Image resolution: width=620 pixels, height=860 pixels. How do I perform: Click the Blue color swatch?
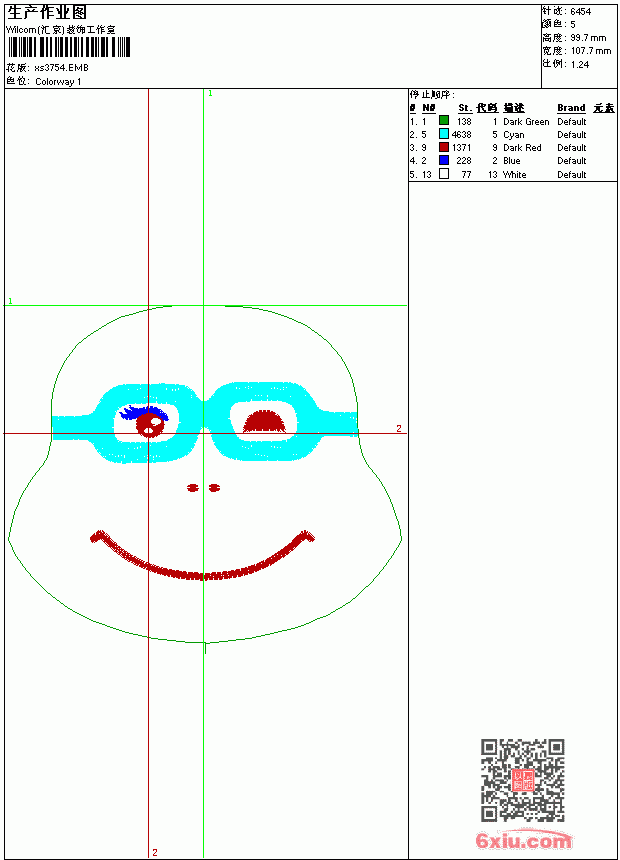[444, 160]
